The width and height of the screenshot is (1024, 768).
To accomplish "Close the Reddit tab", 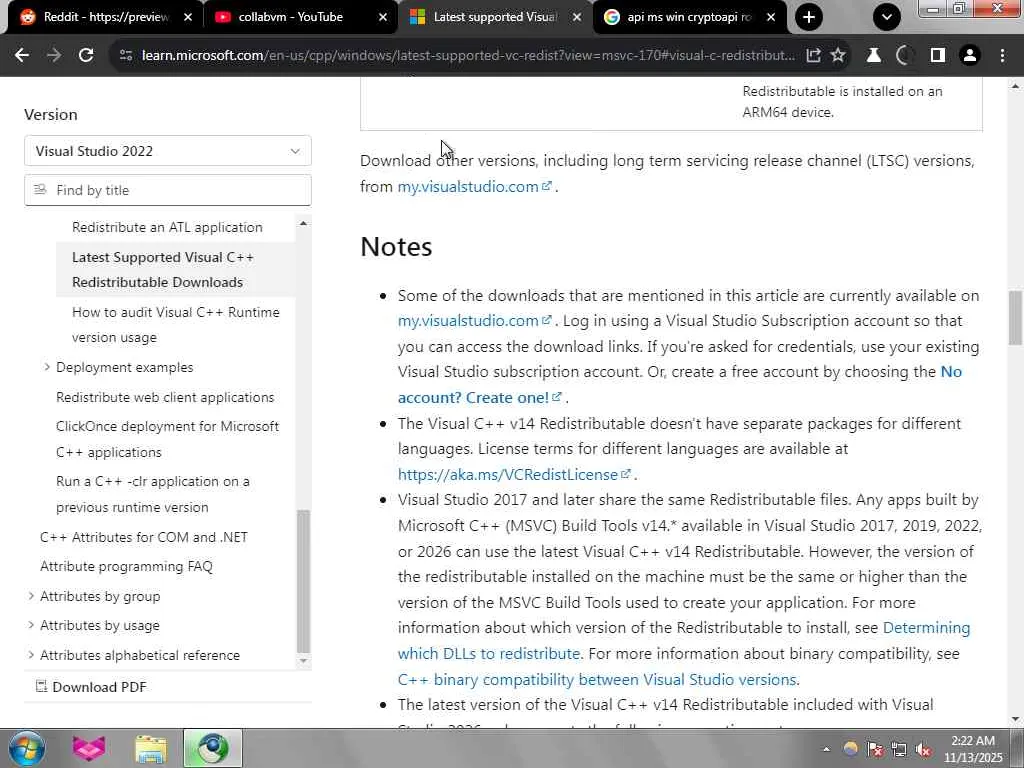I will point(188,18).
